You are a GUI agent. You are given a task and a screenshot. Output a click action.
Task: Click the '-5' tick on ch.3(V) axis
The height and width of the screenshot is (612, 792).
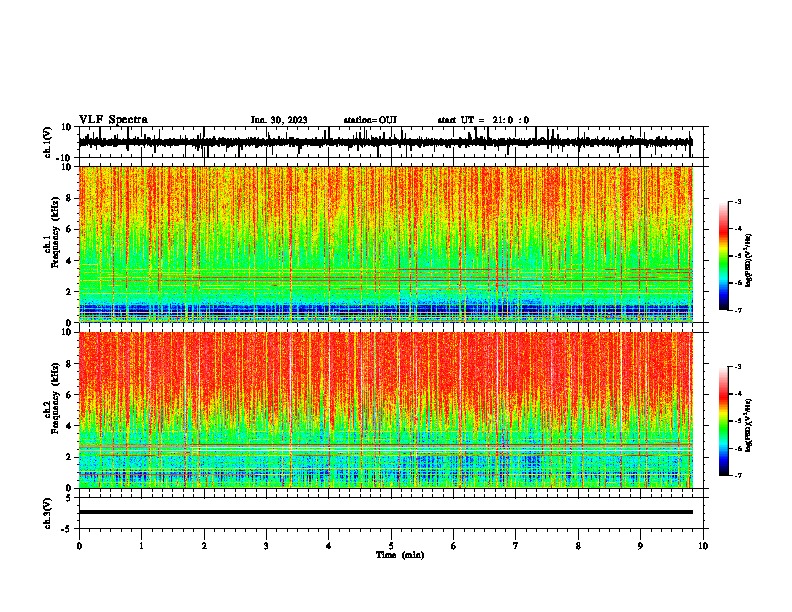pos(67,529)
